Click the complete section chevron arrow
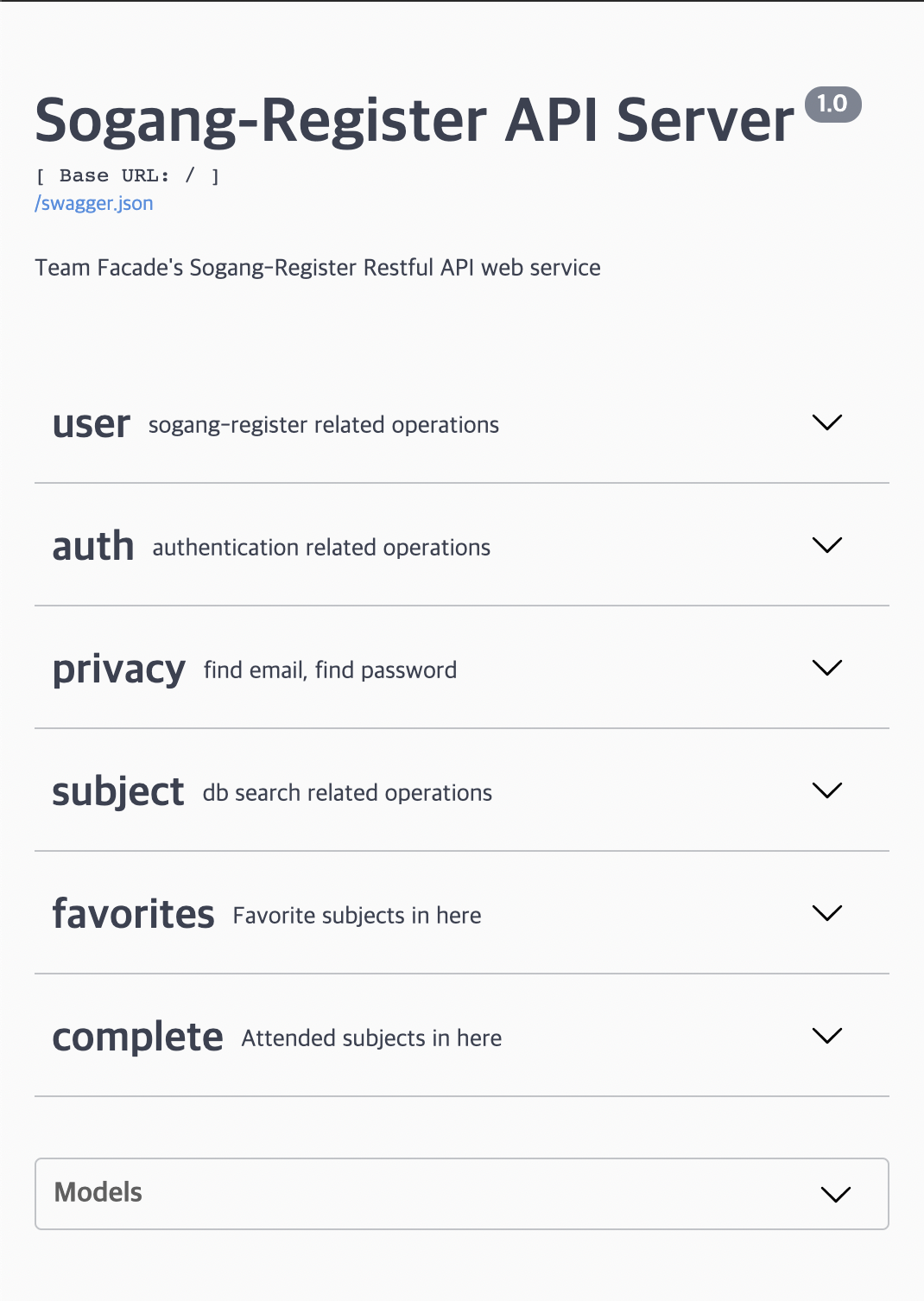 (827, 1036)
